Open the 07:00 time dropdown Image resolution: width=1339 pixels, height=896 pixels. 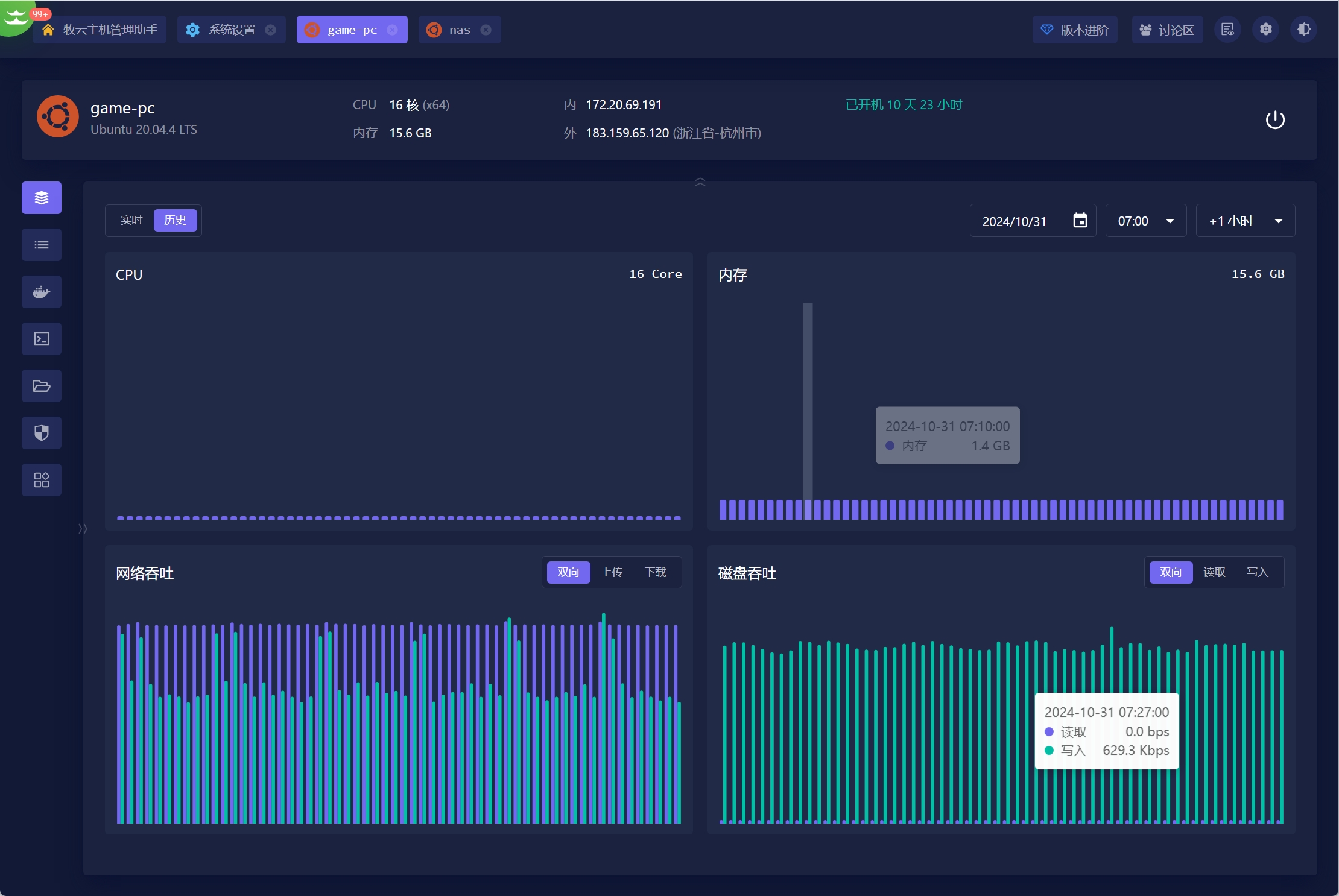point(1146,221)
